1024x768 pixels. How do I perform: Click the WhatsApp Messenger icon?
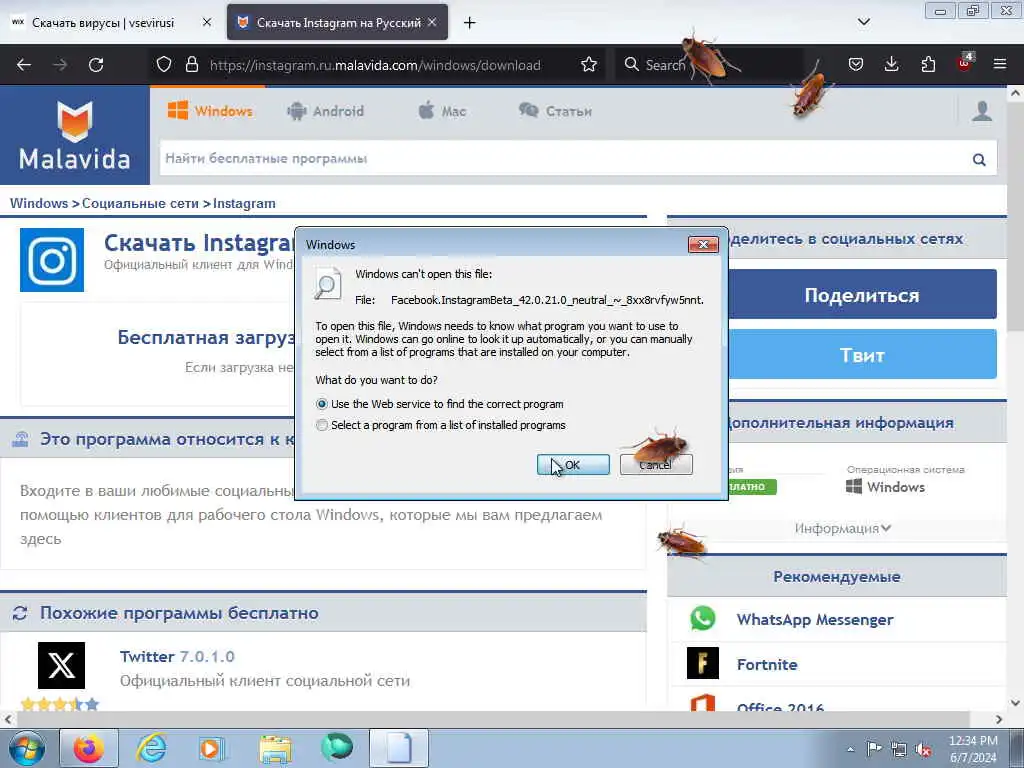(703, 618)
